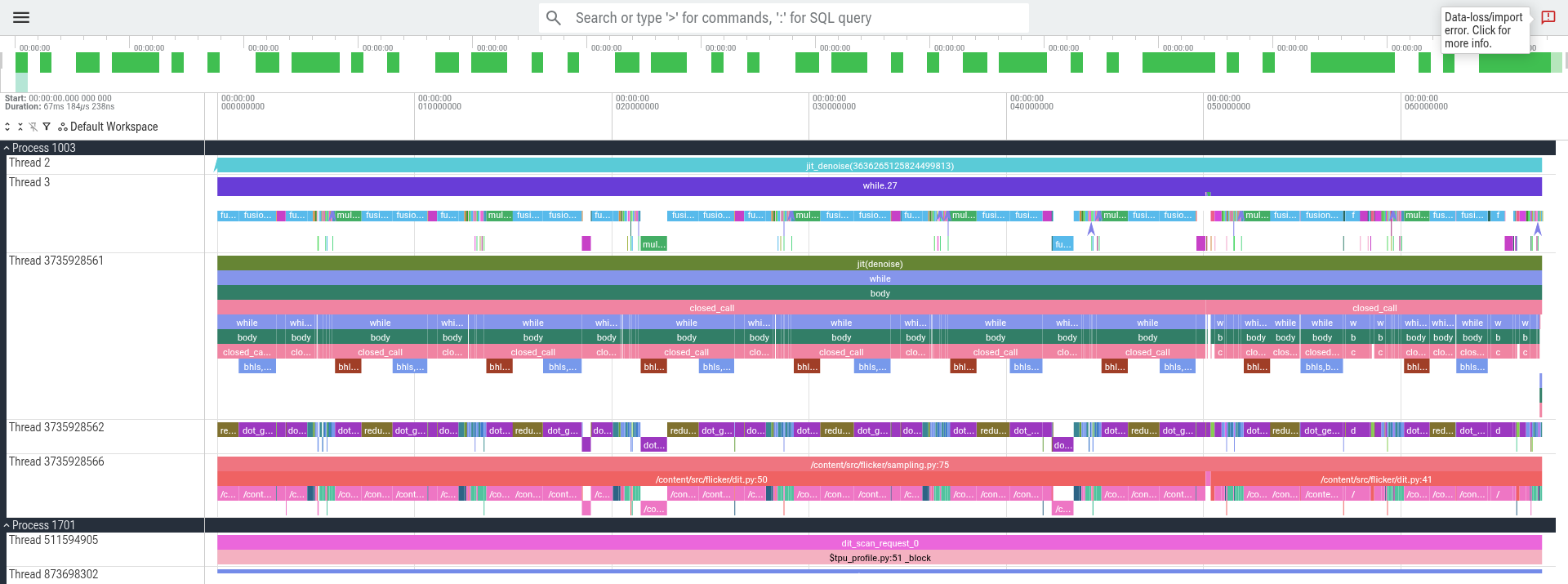Select the sampling.py:75 slice
The image size is (1568, 584).
[880, 465]
